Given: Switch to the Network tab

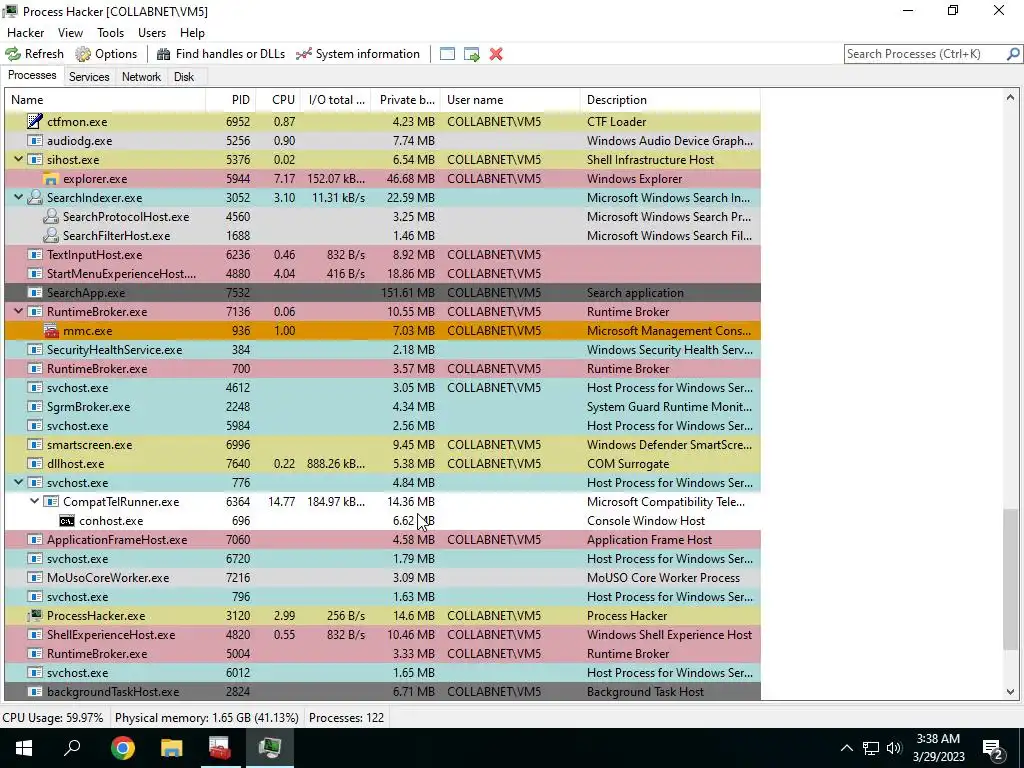Looking at the screenshot, I should 141,76.
